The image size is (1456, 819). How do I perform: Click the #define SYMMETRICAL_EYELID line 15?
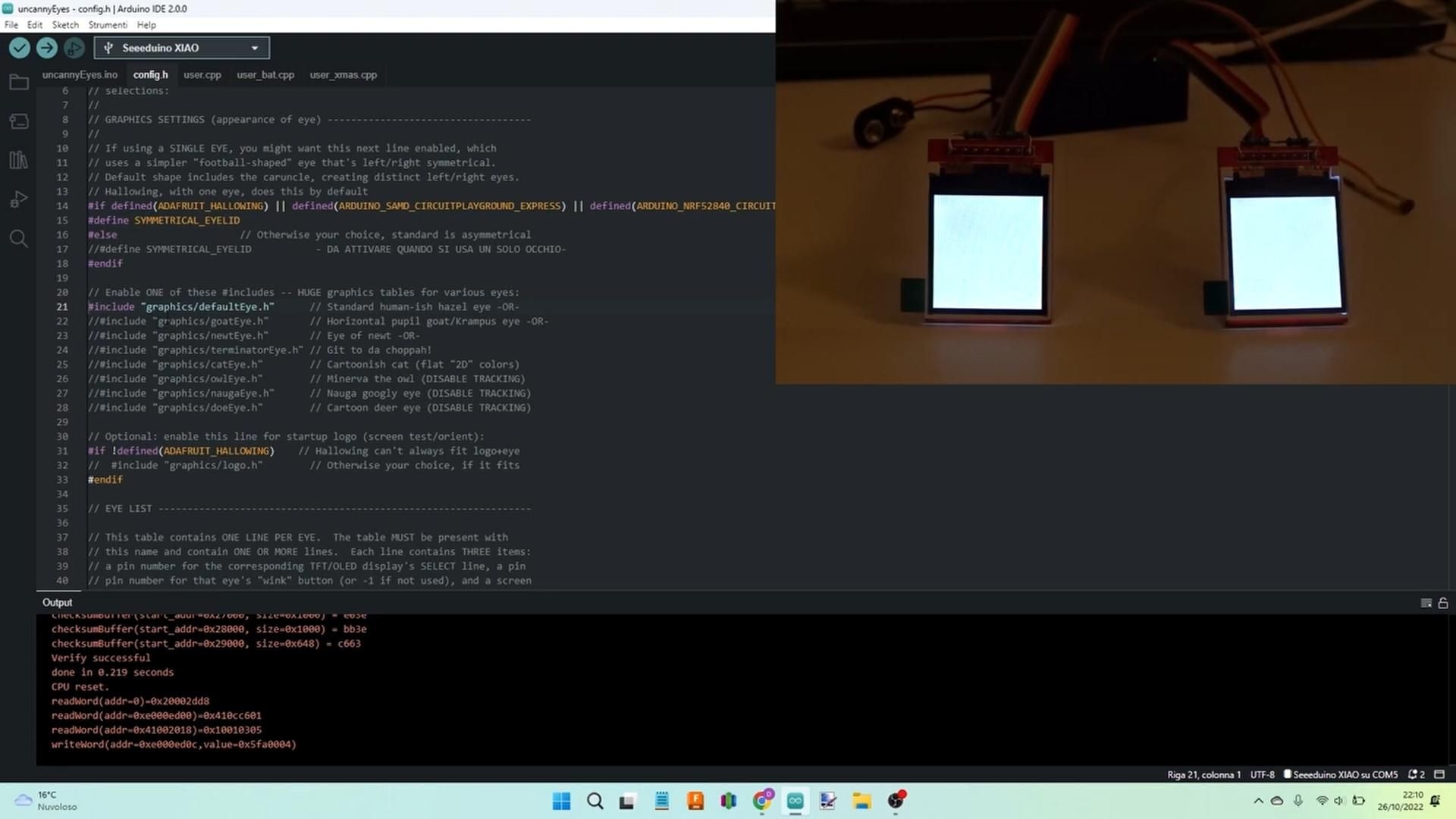[x=164, y=221]
